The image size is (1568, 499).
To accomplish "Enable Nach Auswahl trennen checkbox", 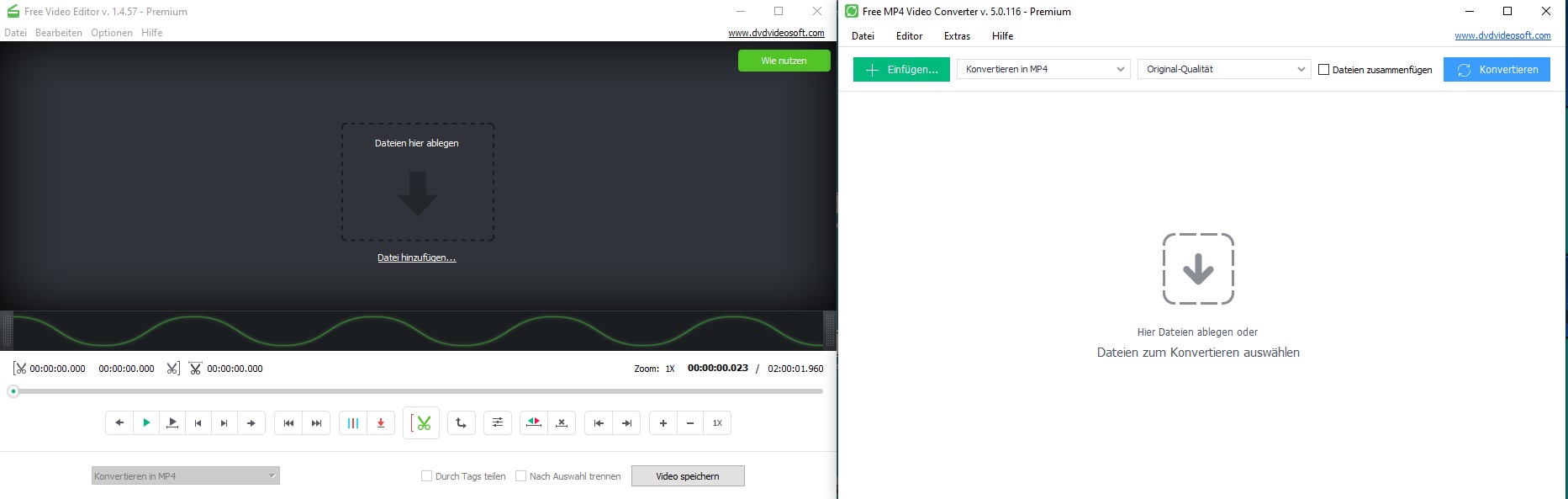I will pyautogui.click(x=520, y=476).
